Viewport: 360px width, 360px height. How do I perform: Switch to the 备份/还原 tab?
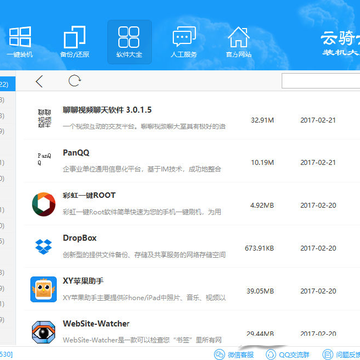75,42
